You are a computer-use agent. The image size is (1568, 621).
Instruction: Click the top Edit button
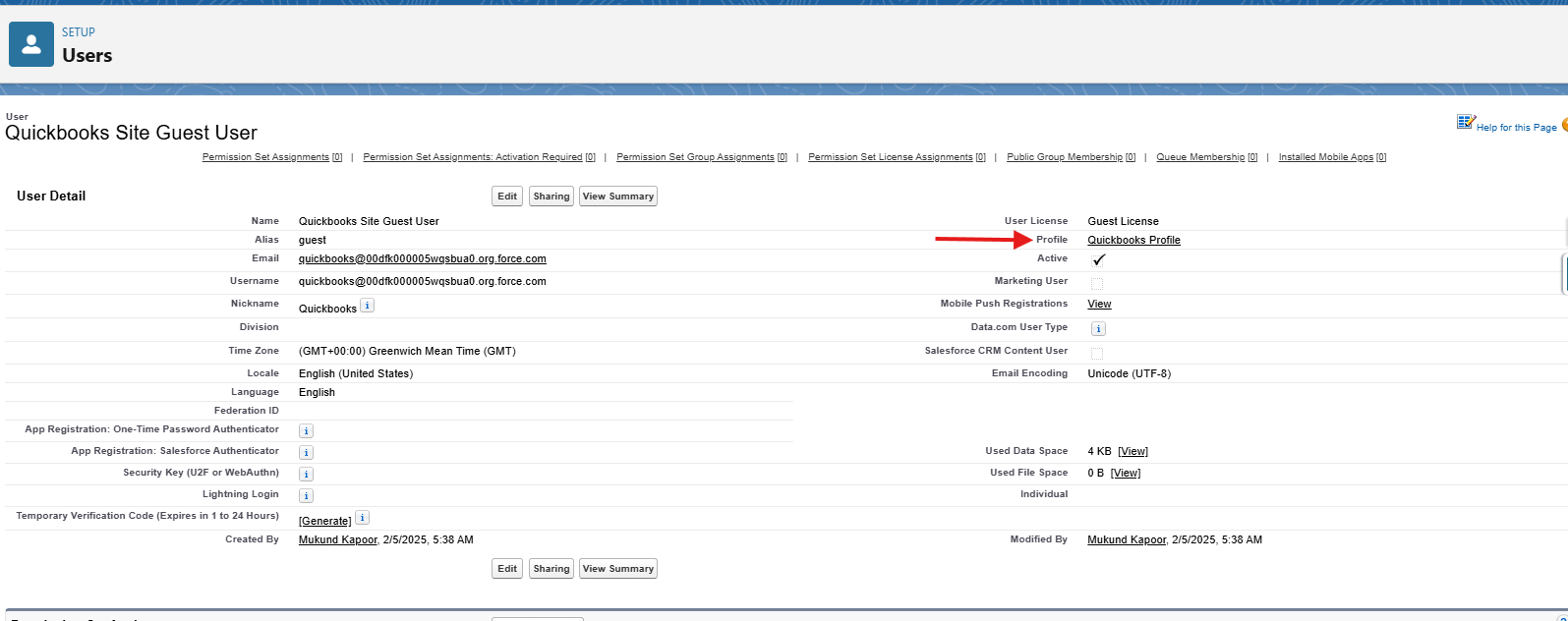click(x=507, y=197)
